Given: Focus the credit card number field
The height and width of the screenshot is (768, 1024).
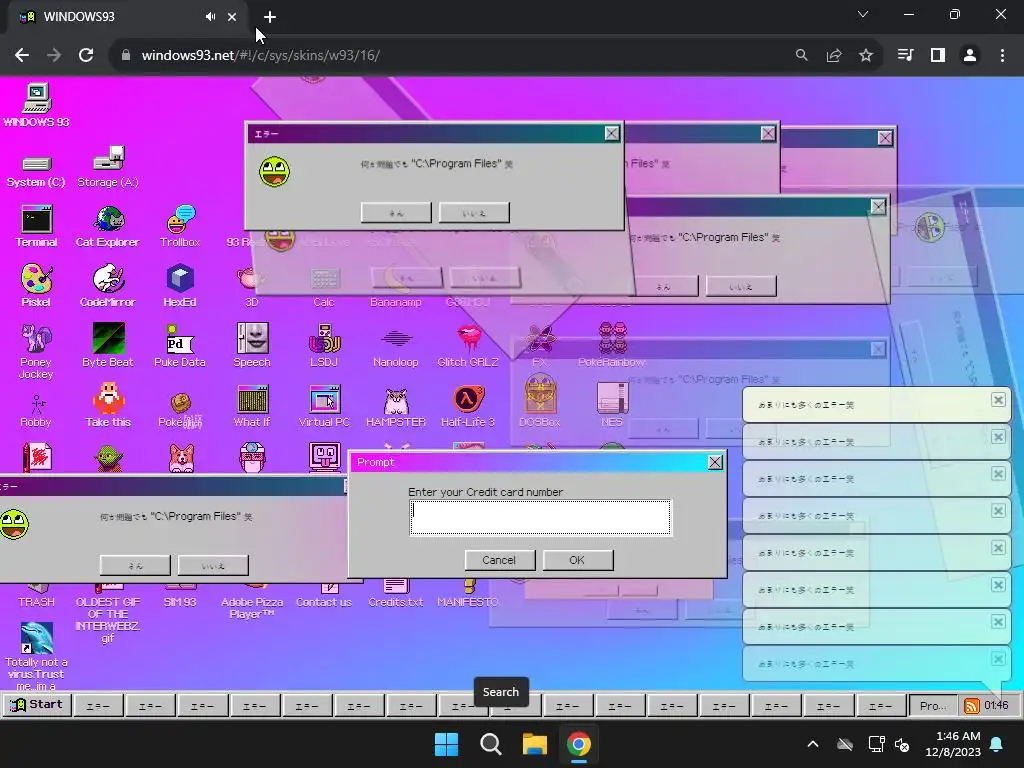Looking at the screenshot, I should point(540,517).
